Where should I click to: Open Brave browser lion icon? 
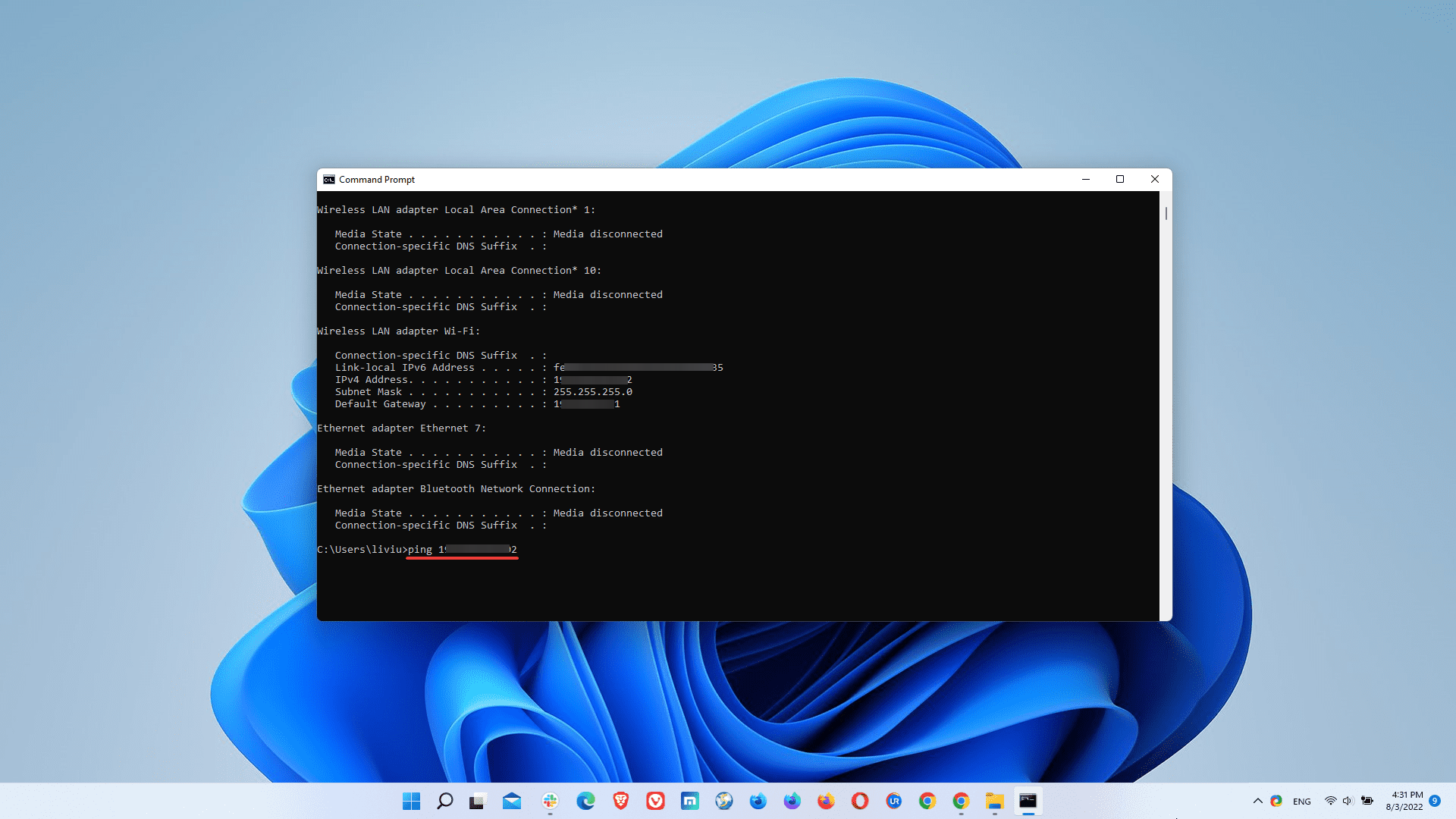click(x=621, y=801)
